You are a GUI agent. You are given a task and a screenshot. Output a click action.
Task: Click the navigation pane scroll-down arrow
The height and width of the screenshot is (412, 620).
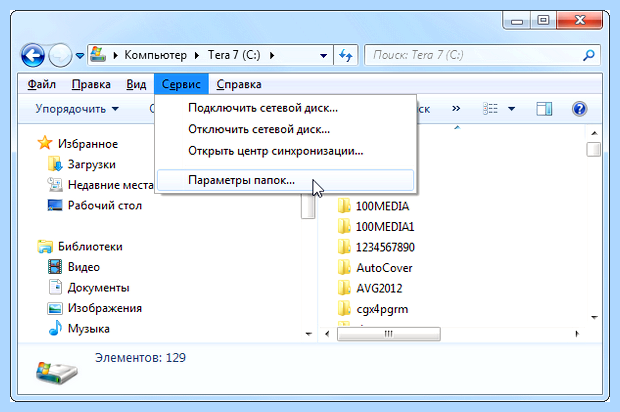pyautogui.click(x=308, y=334)
